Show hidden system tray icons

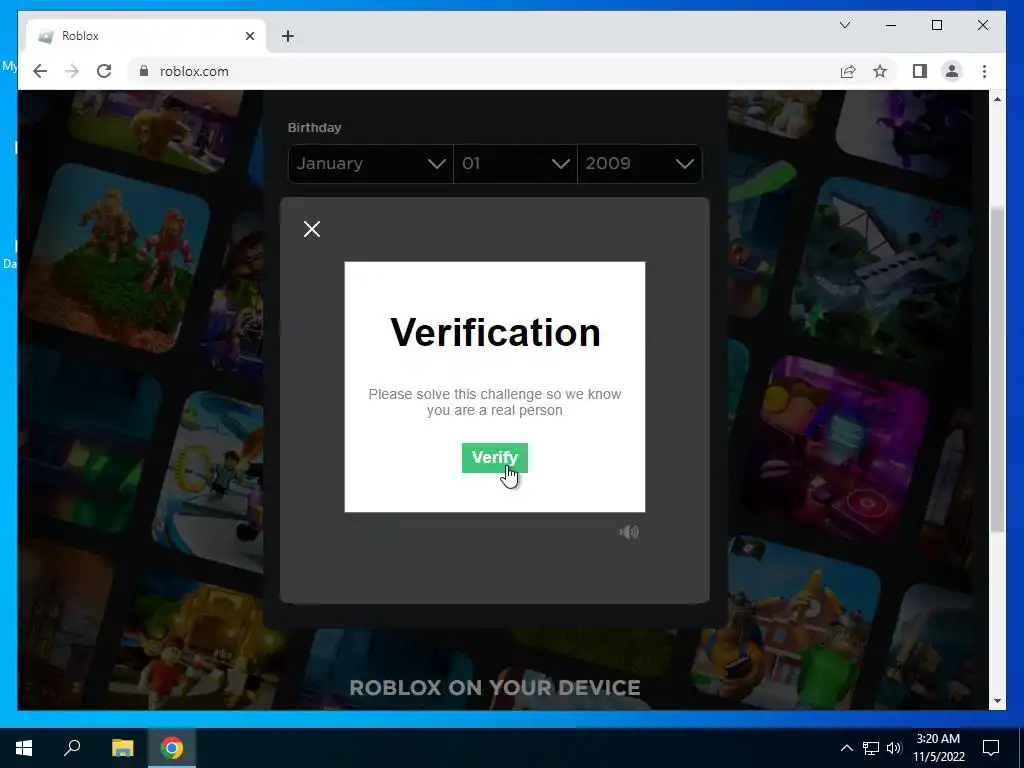846,748
